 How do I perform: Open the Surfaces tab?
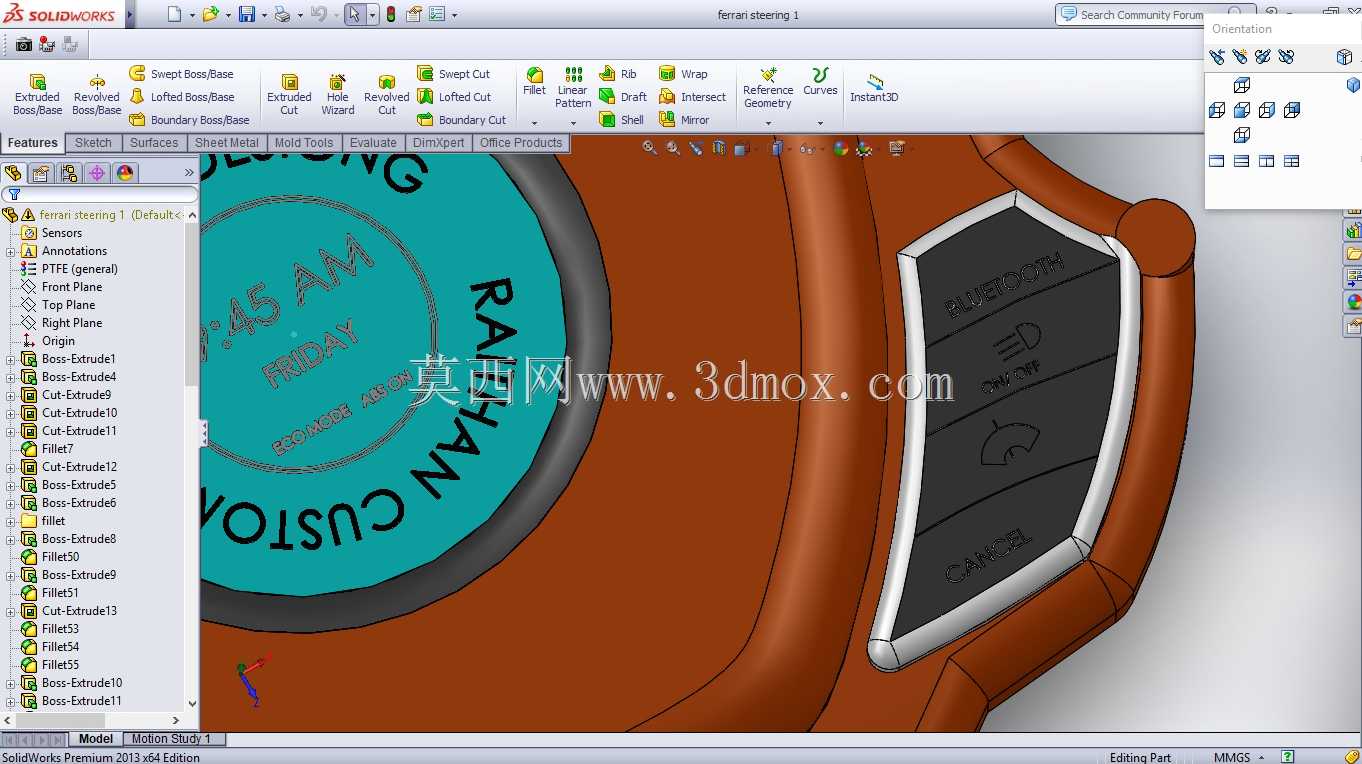click(154, 143)
